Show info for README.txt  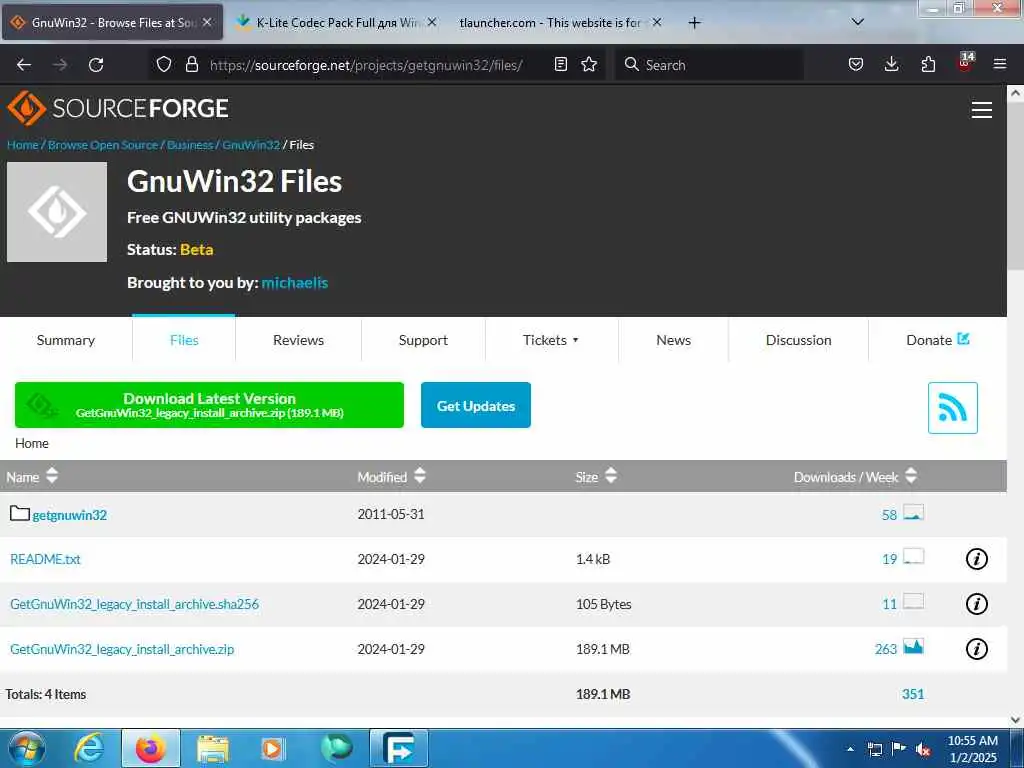click(x=976, y=559)
